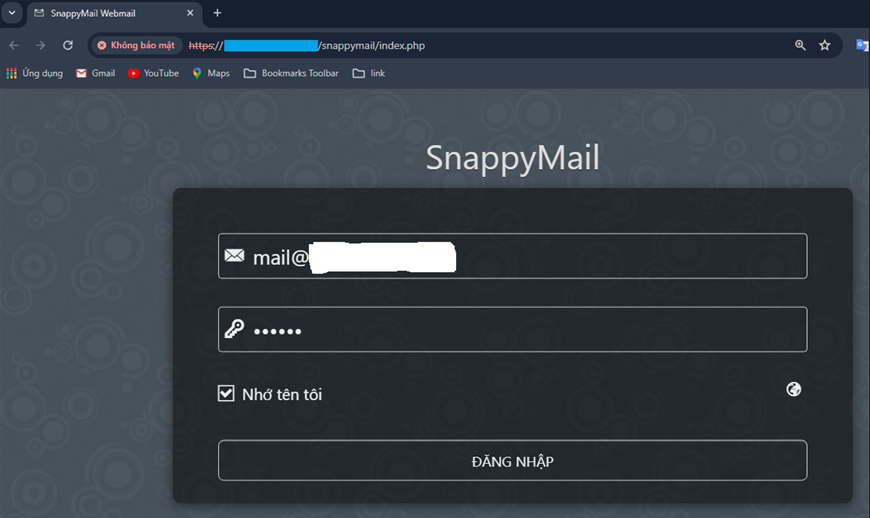The image size is (870, 518).
Task: Click the URL text in address bar
Action: pyautogui.click(x=307, y=45)
